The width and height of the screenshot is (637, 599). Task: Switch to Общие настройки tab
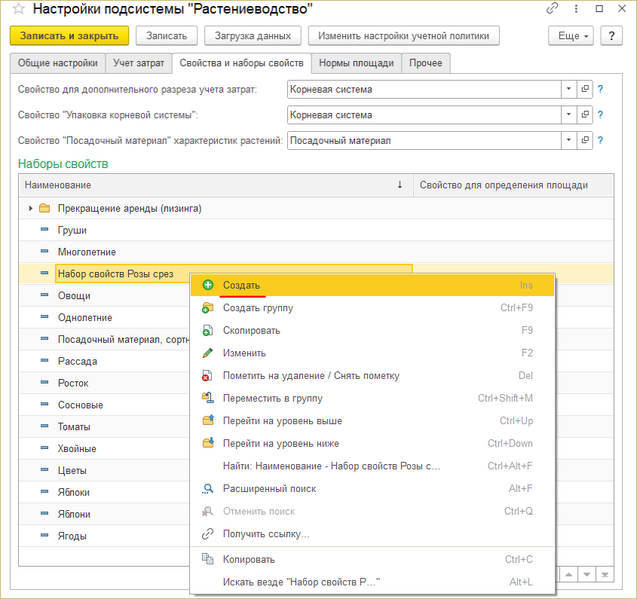coord(58,63)
